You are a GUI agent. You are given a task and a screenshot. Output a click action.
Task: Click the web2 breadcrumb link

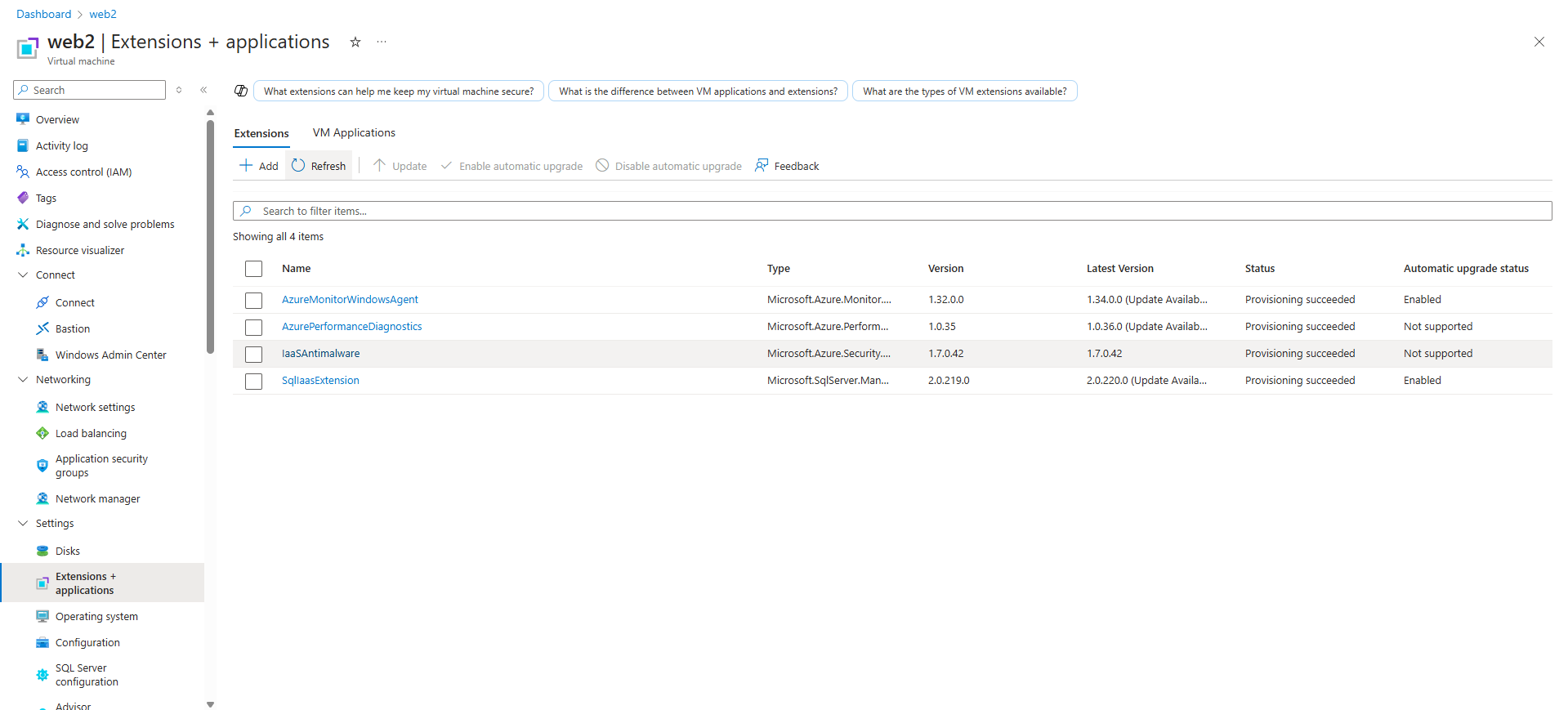(x=103, y=14)
